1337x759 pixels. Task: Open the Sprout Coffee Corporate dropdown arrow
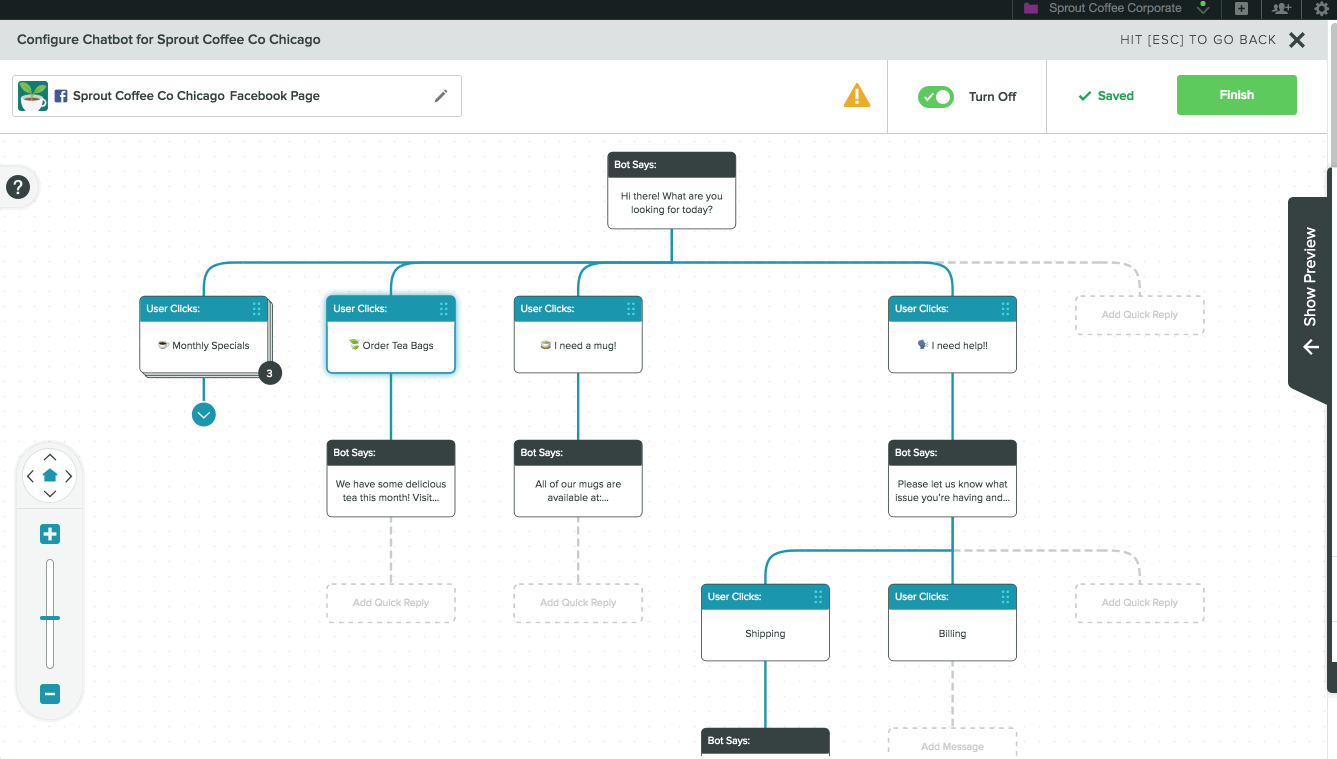tap(1203, 9)
